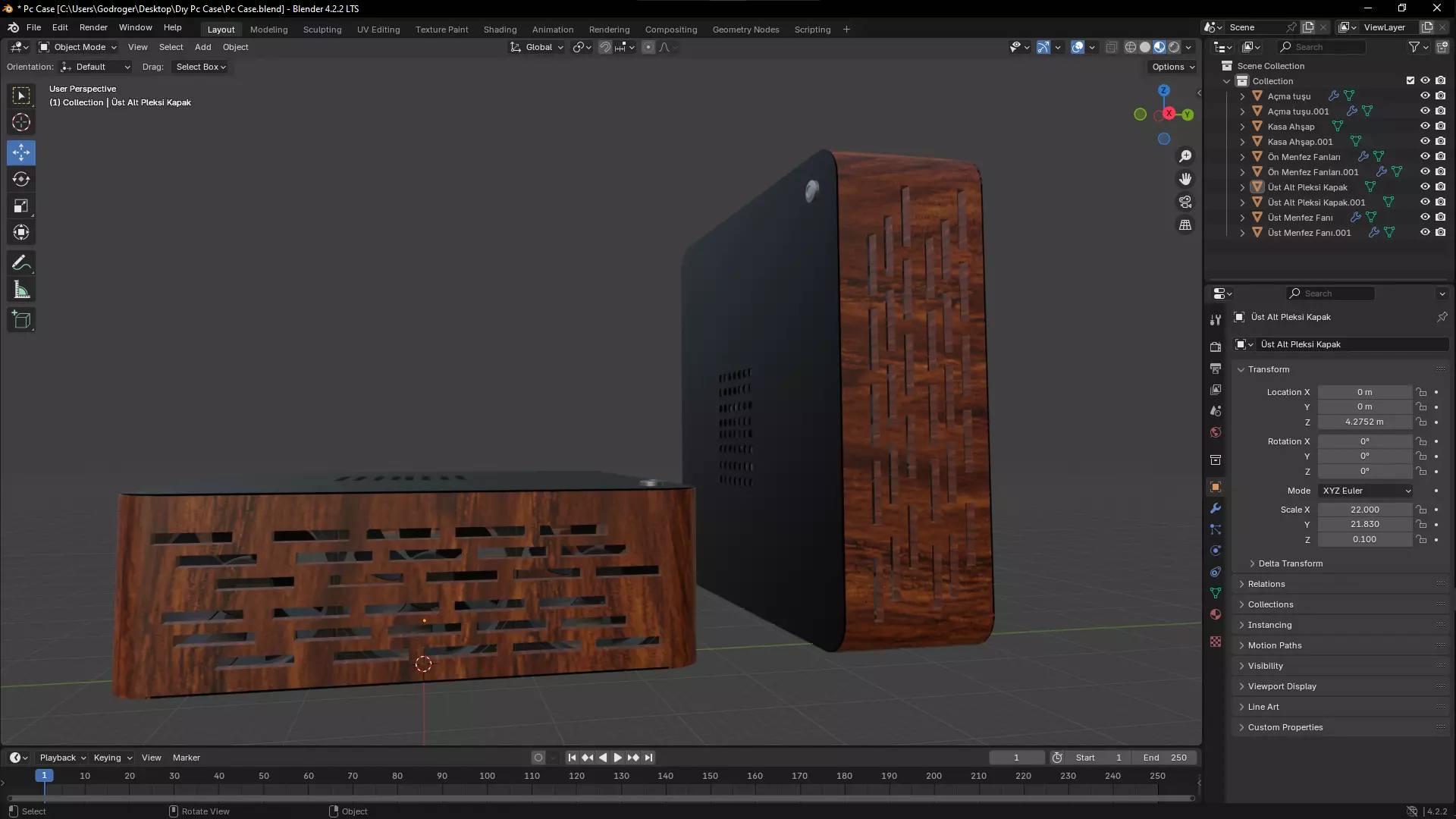Open the Render menu
This screenshot has height=819, width=1456.
tap(93, 27)
